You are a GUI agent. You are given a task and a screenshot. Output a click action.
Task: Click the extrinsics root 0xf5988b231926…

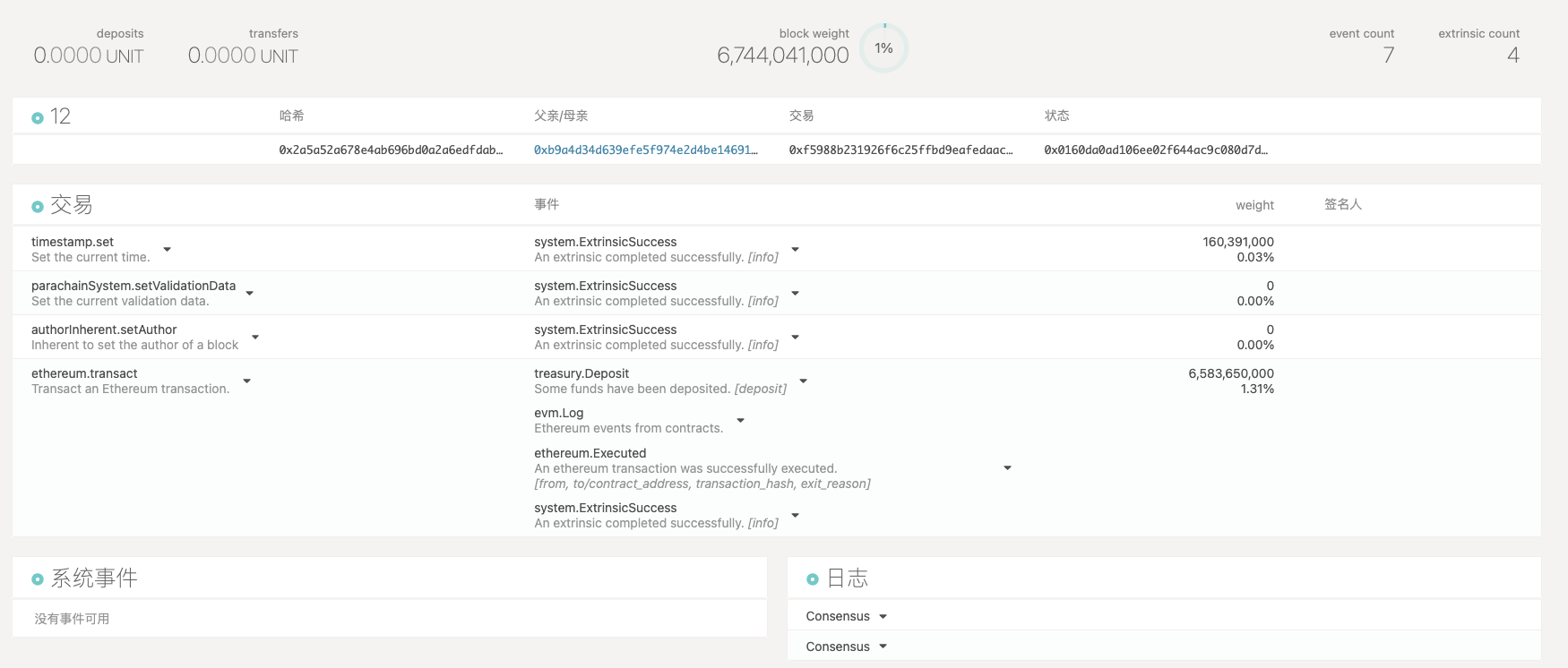pos(900,150)
